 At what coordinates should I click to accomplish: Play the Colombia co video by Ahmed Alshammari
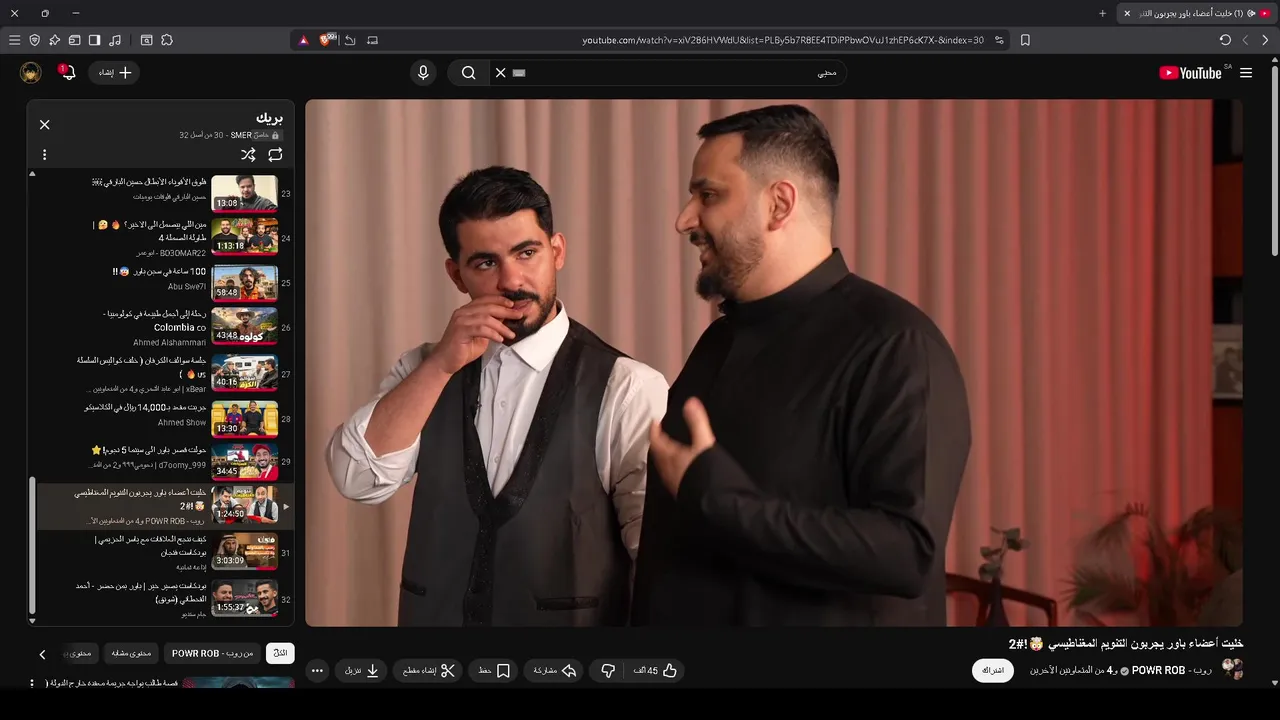click(x=165, y=327)
